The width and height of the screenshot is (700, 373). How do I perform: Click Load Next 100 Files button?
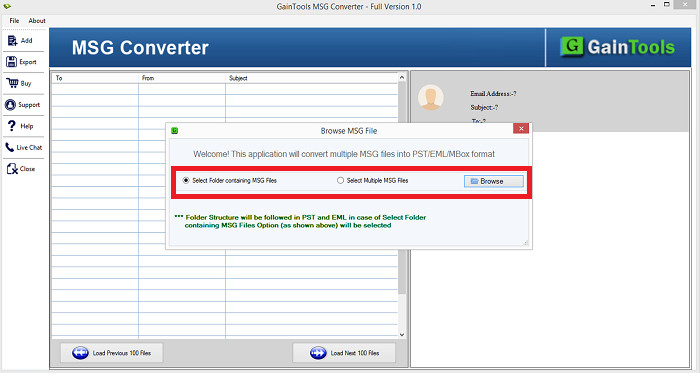click(344, 353)
